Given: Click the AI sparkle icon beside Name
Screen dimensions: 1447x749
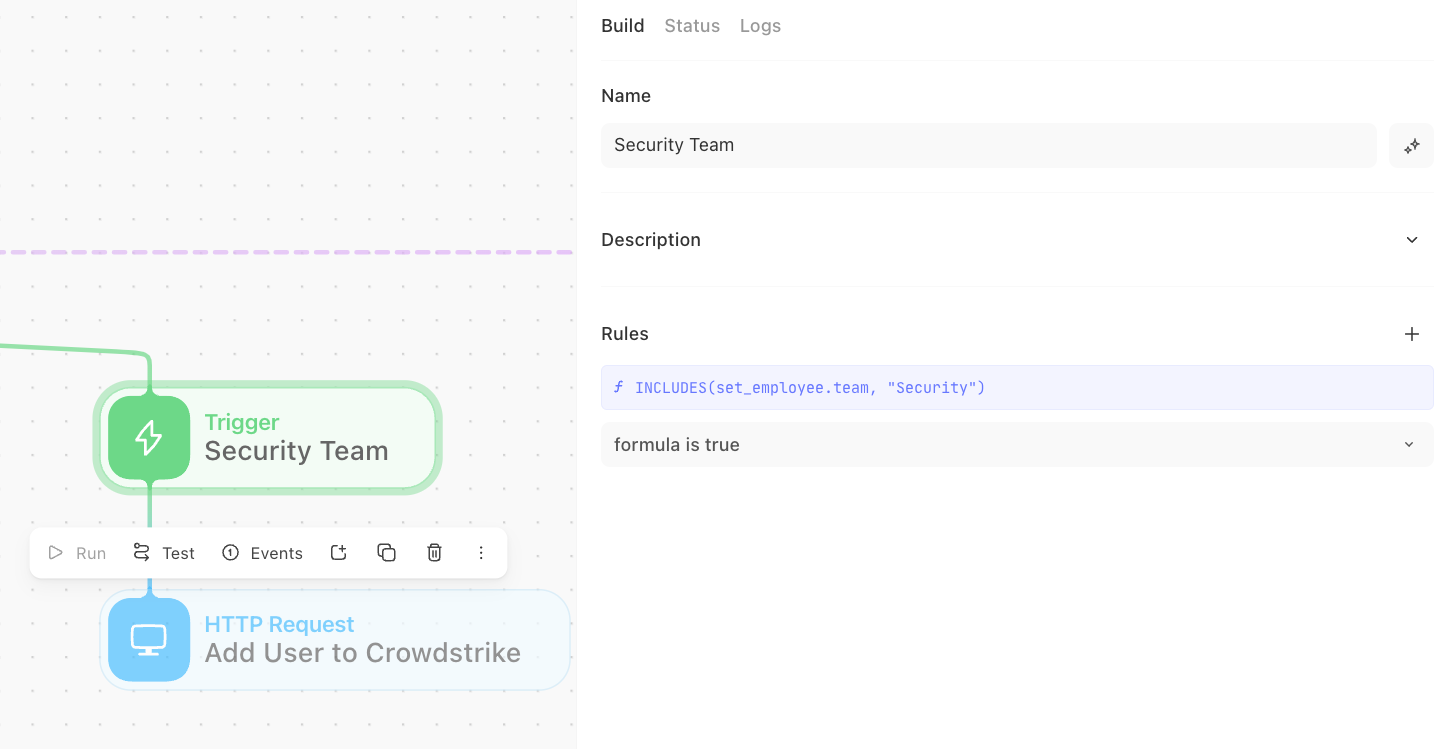Looking at the screenshot, I should pos(1412,146).
